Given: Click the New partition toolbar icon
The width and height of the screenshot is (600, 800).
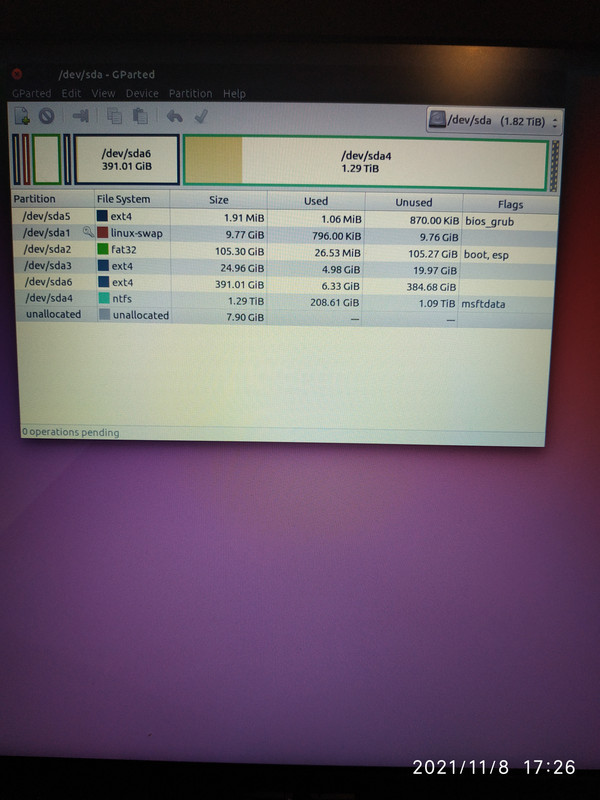Looking at the screenshot, I should click(x=22, y=116).
